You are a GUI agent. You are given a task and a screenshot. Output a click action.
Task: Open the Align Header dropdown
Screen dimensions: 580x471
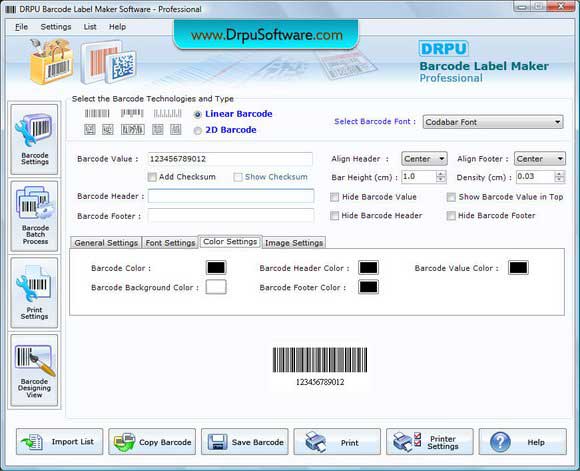424,159
